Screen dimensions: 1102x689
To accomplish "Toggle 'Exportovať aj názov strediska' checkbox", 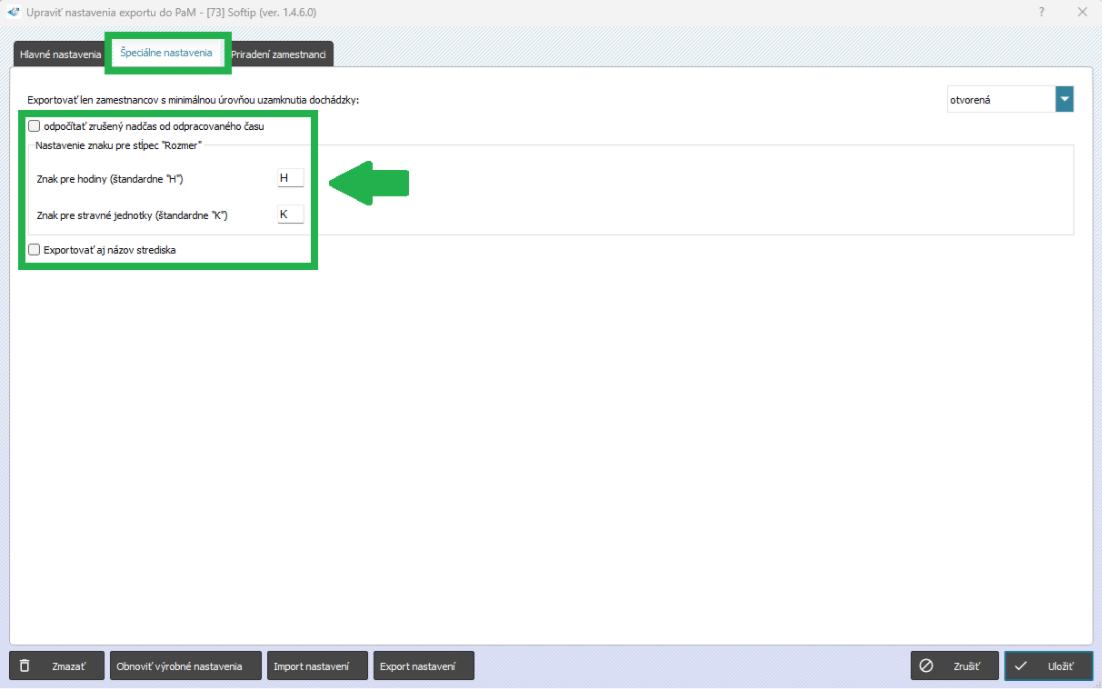I will (35, 250).
